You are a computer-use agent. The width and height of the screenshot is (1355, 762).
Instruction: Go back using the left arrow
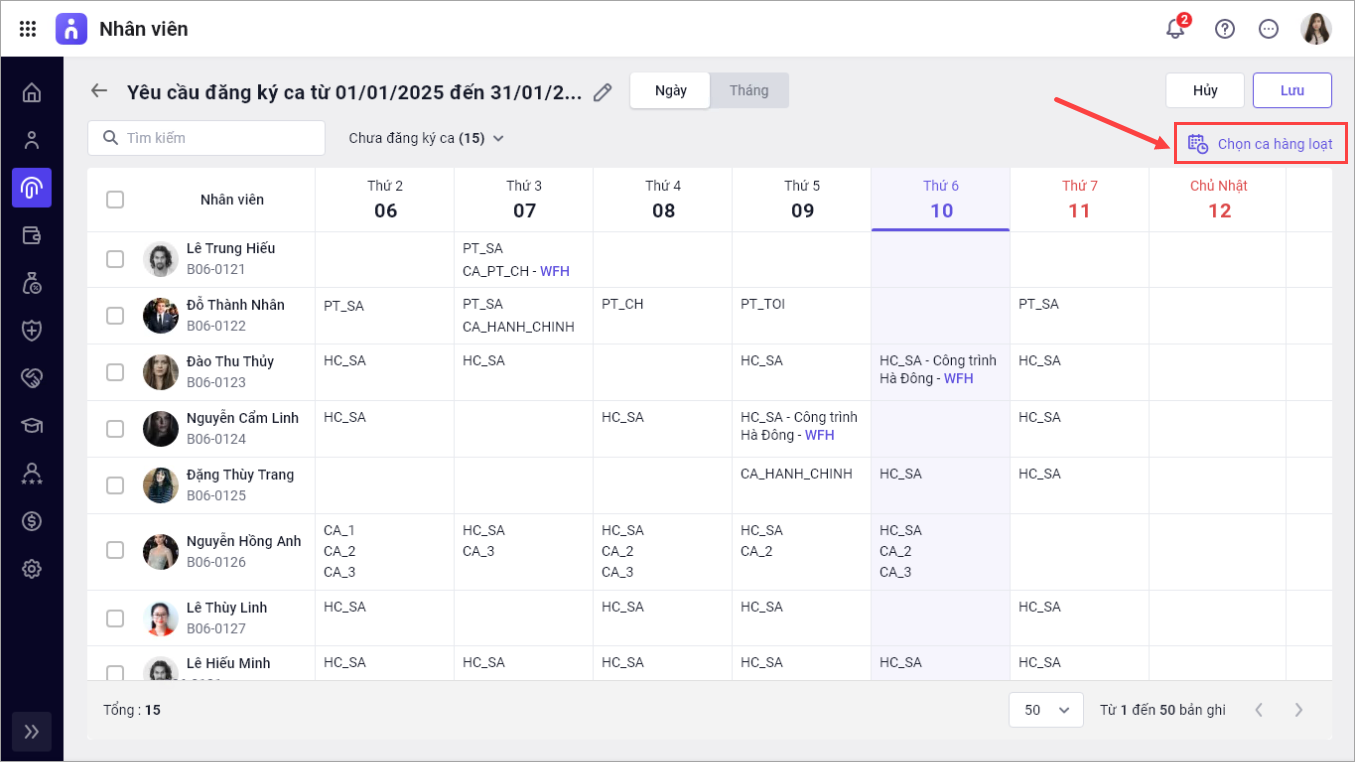98,91
